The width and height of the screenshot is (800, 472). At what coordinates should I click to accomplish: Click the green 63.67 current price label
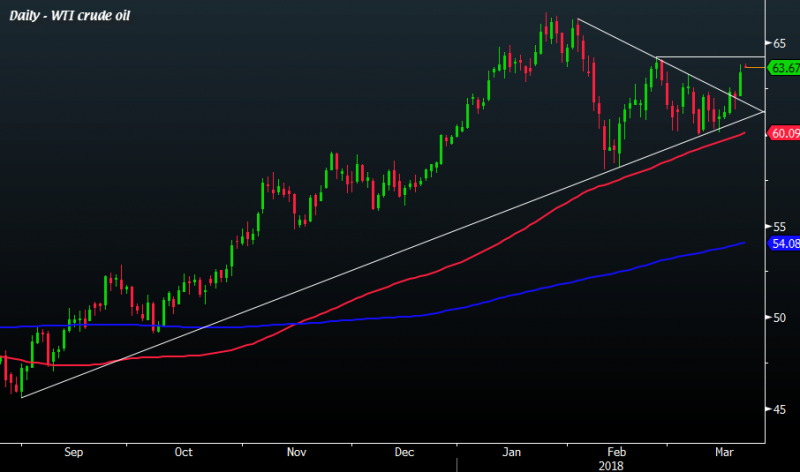(x=783, y=68)
